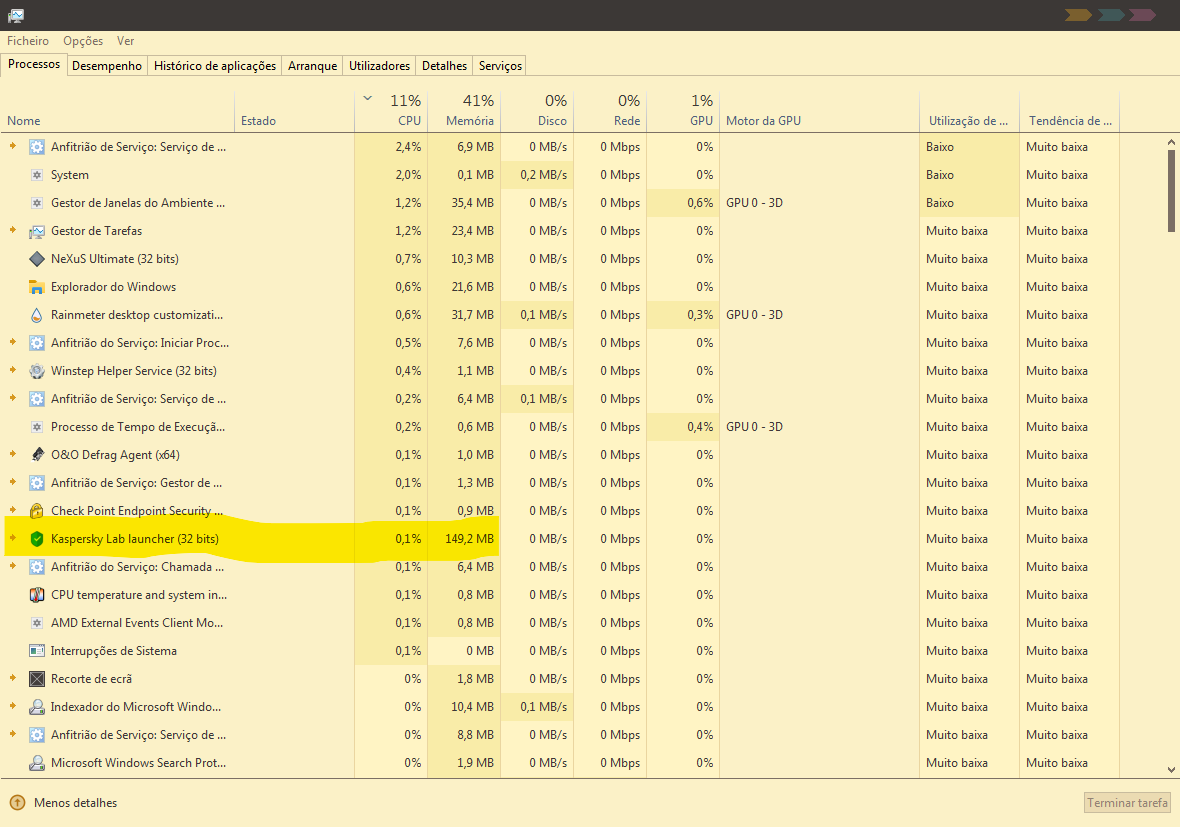The height and width of the screenshot is (827, 1180).
Task: Click the Kaspersky Lab launcher shield icon
Action: coord(37,539)
